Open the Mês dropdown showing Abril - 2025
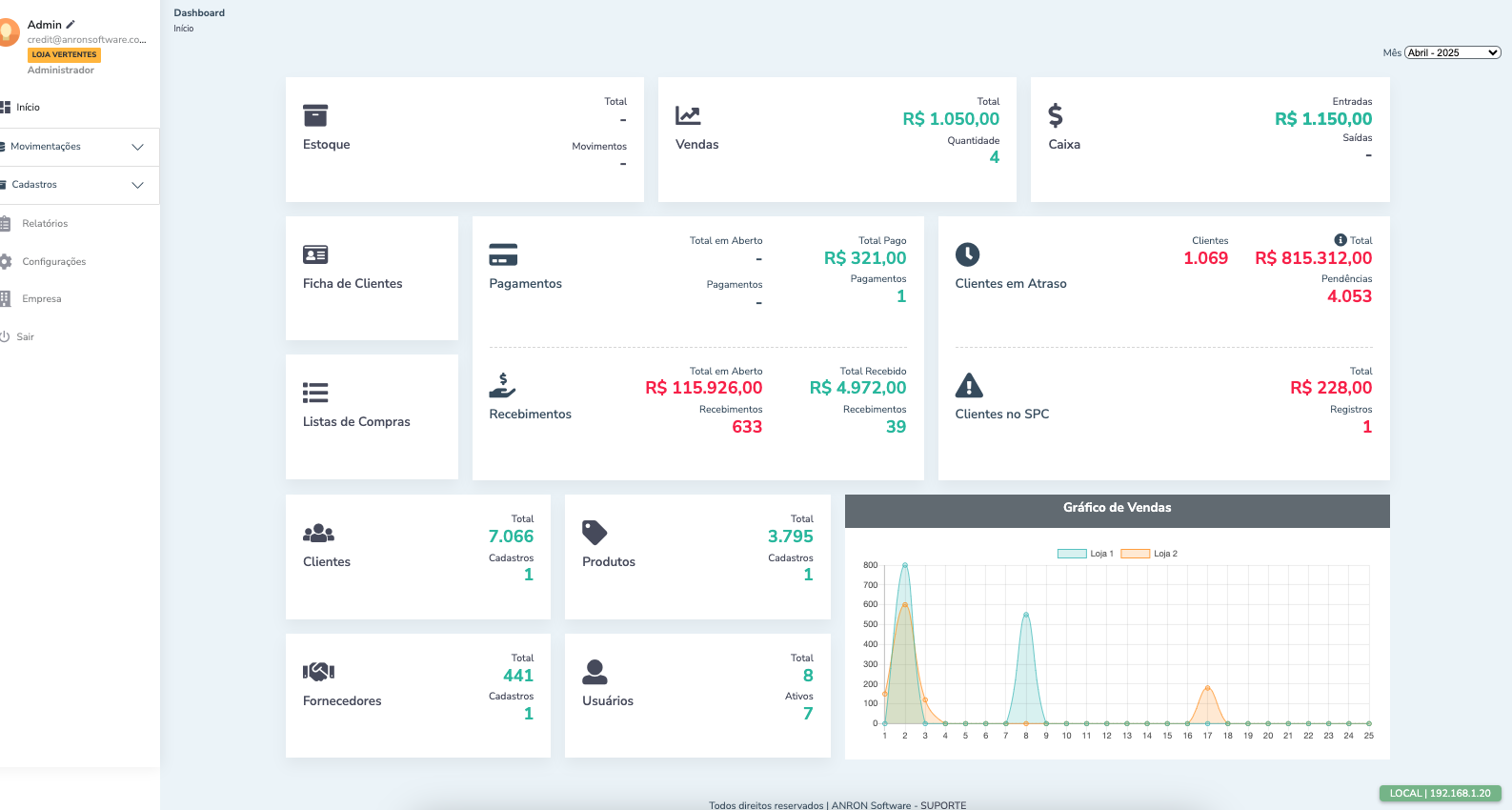Viewport: 1512px width, 810px height. pos(1452,52)
